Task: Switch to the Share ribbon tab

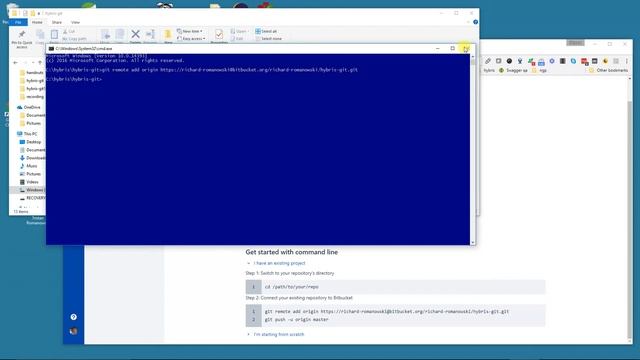Action: pyautogui.click(x=57, y=22)
